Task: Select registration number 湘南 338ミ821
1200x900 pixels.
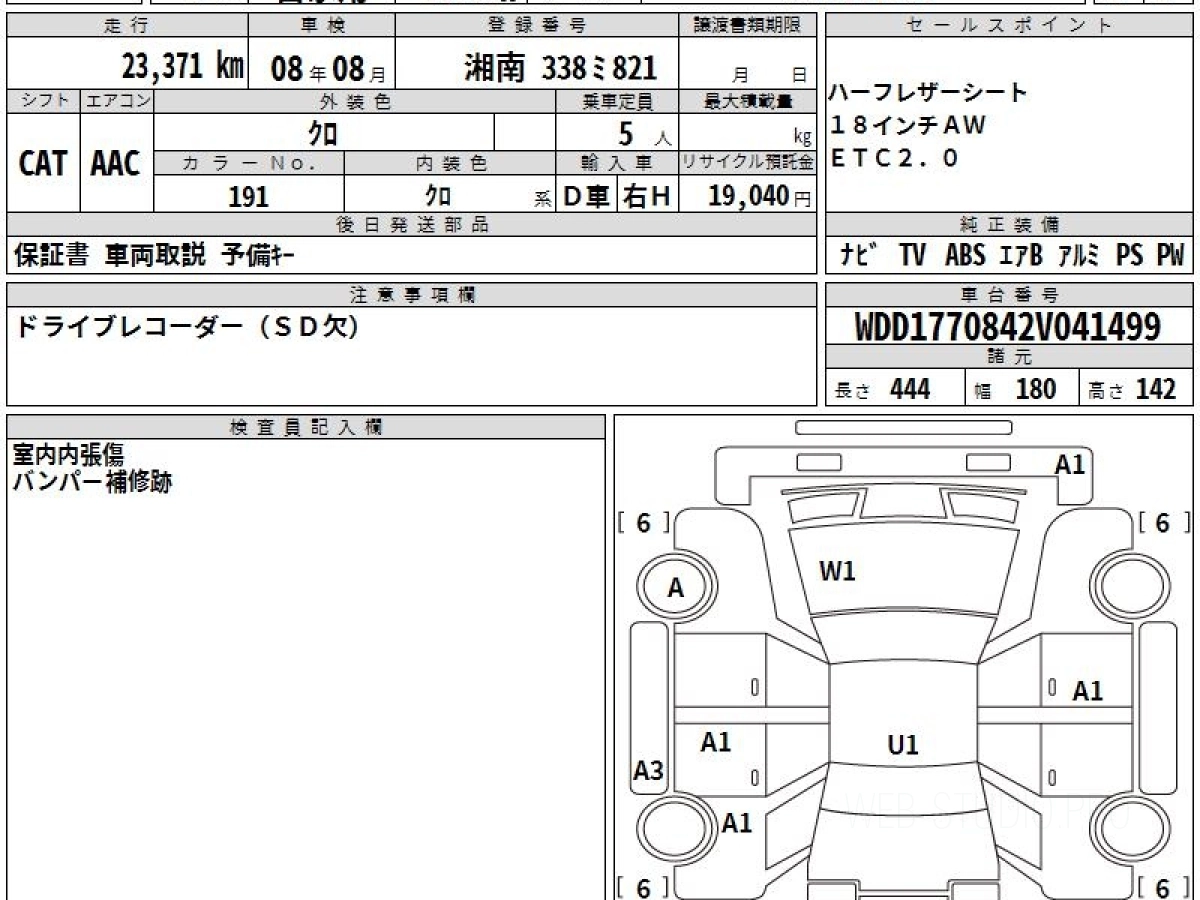Action: 560,68
